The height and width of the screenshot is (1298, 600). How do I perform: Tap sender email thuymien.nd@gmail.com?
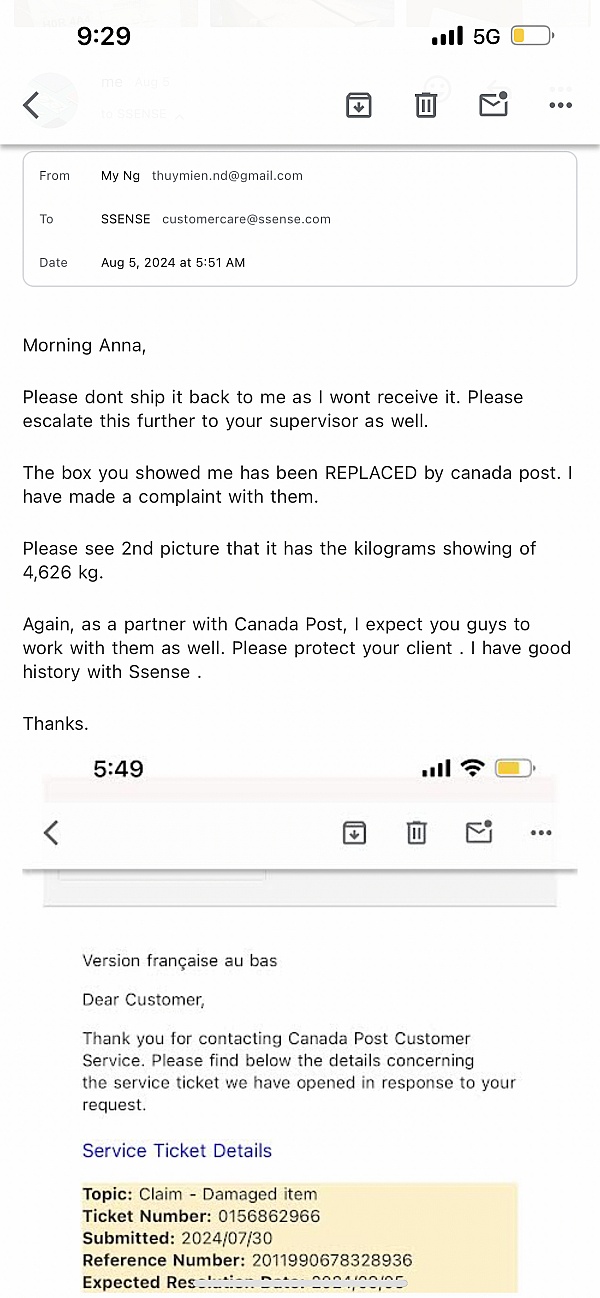[227, 176]
